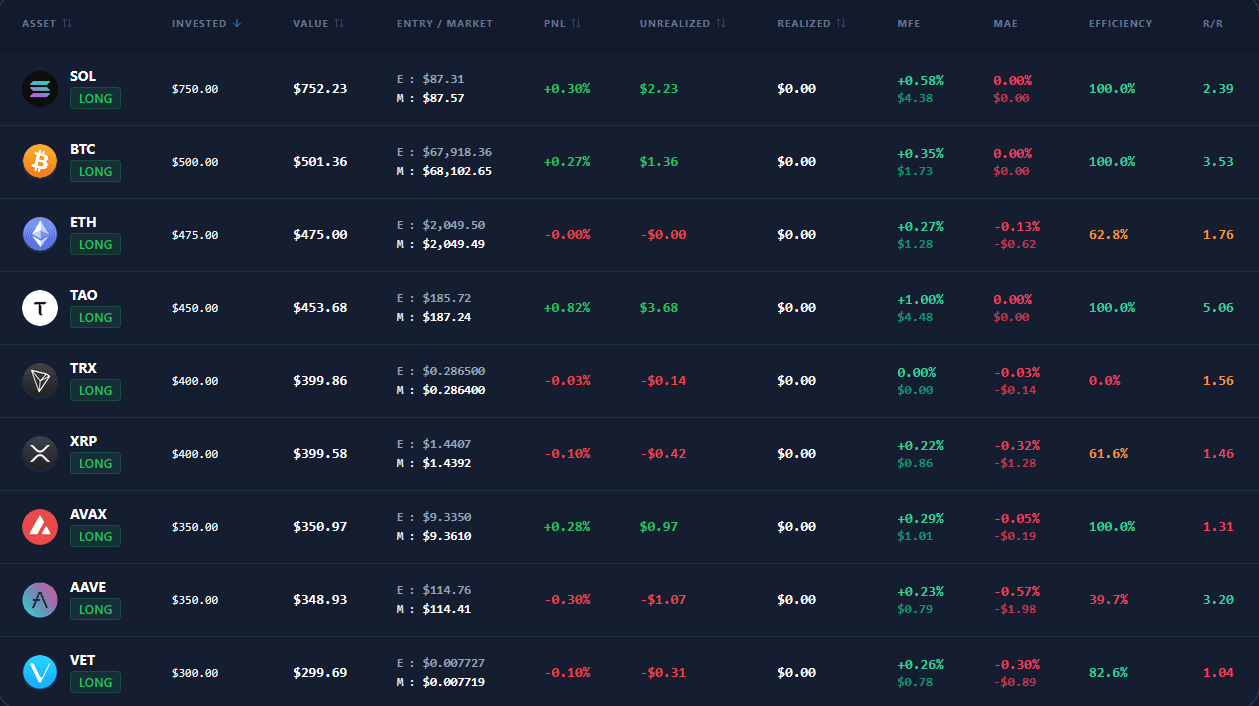Click the SOL coin icon
Image resolution: width=1259 pixels, height=706 pixels.
(x=40, y=89)
